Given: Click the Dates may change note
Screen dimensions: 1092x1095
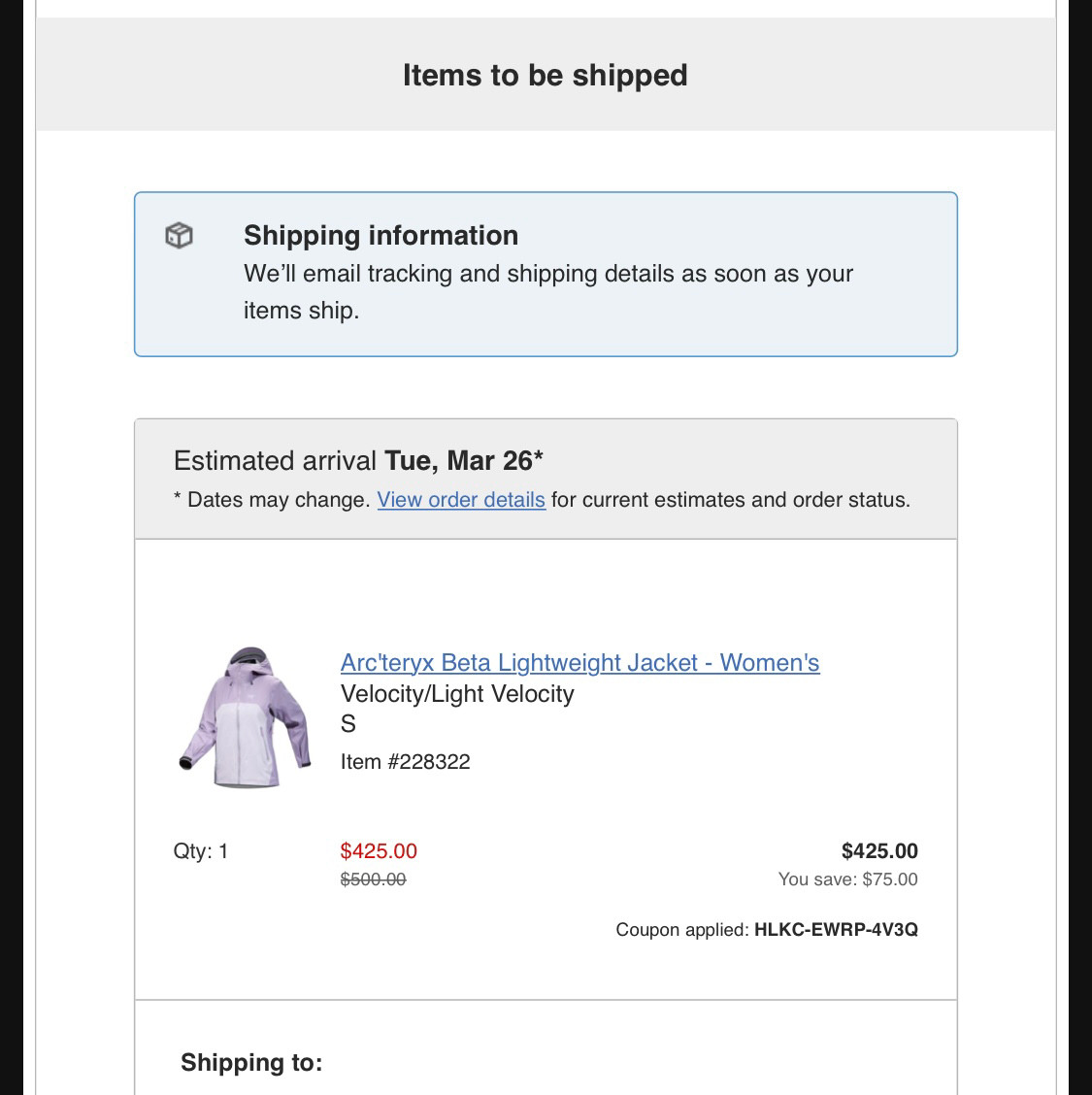Looking at the screenshot, I should click(272, 500).
